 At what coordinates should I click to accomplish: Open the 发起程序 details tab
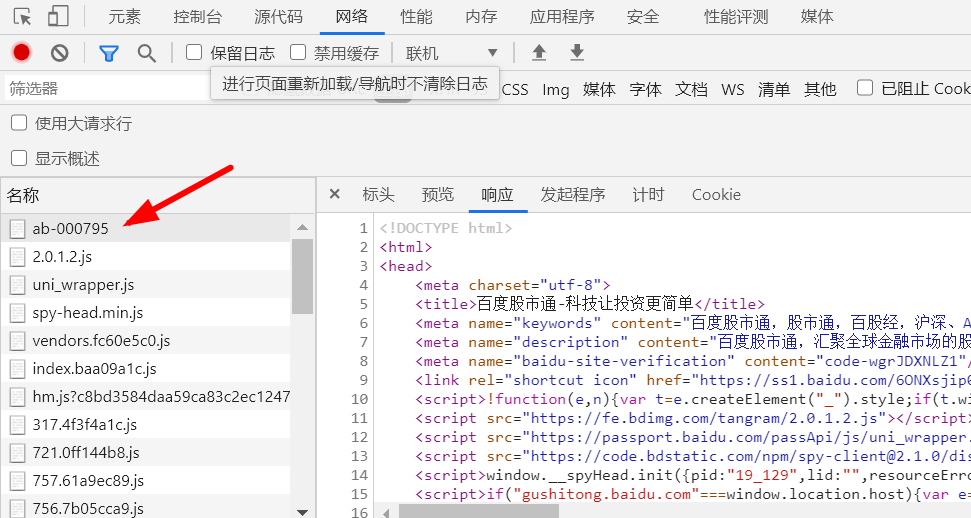(x=573, y=195)
